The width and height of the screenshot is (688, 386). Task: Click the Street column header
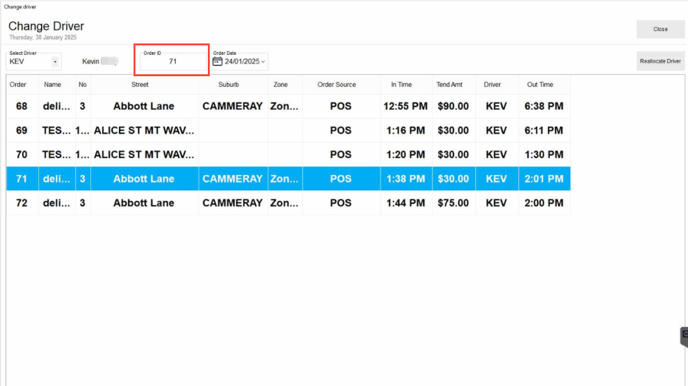(140, 85)
